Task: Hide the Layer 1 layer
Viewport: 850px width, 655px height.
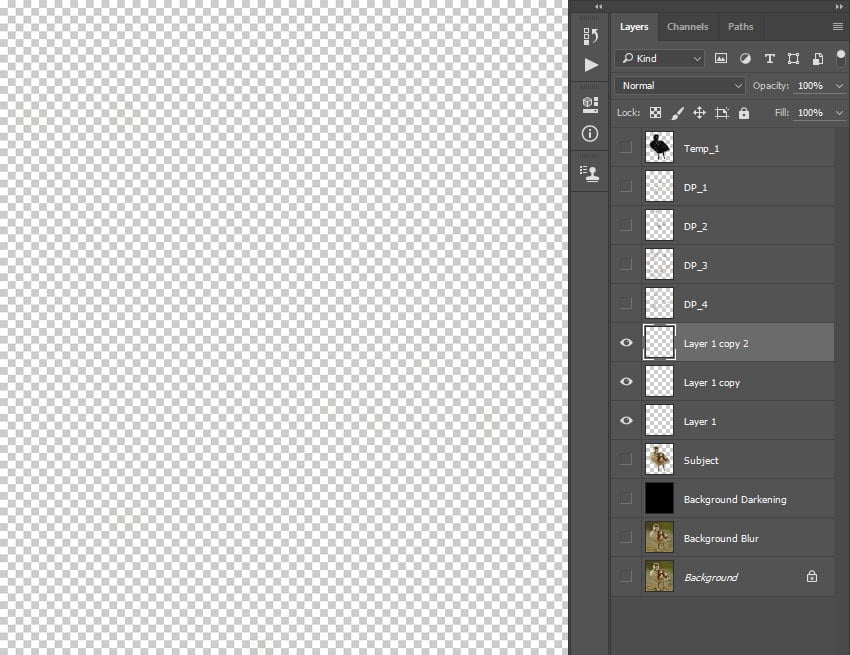Action: click(x=626, y=420)
